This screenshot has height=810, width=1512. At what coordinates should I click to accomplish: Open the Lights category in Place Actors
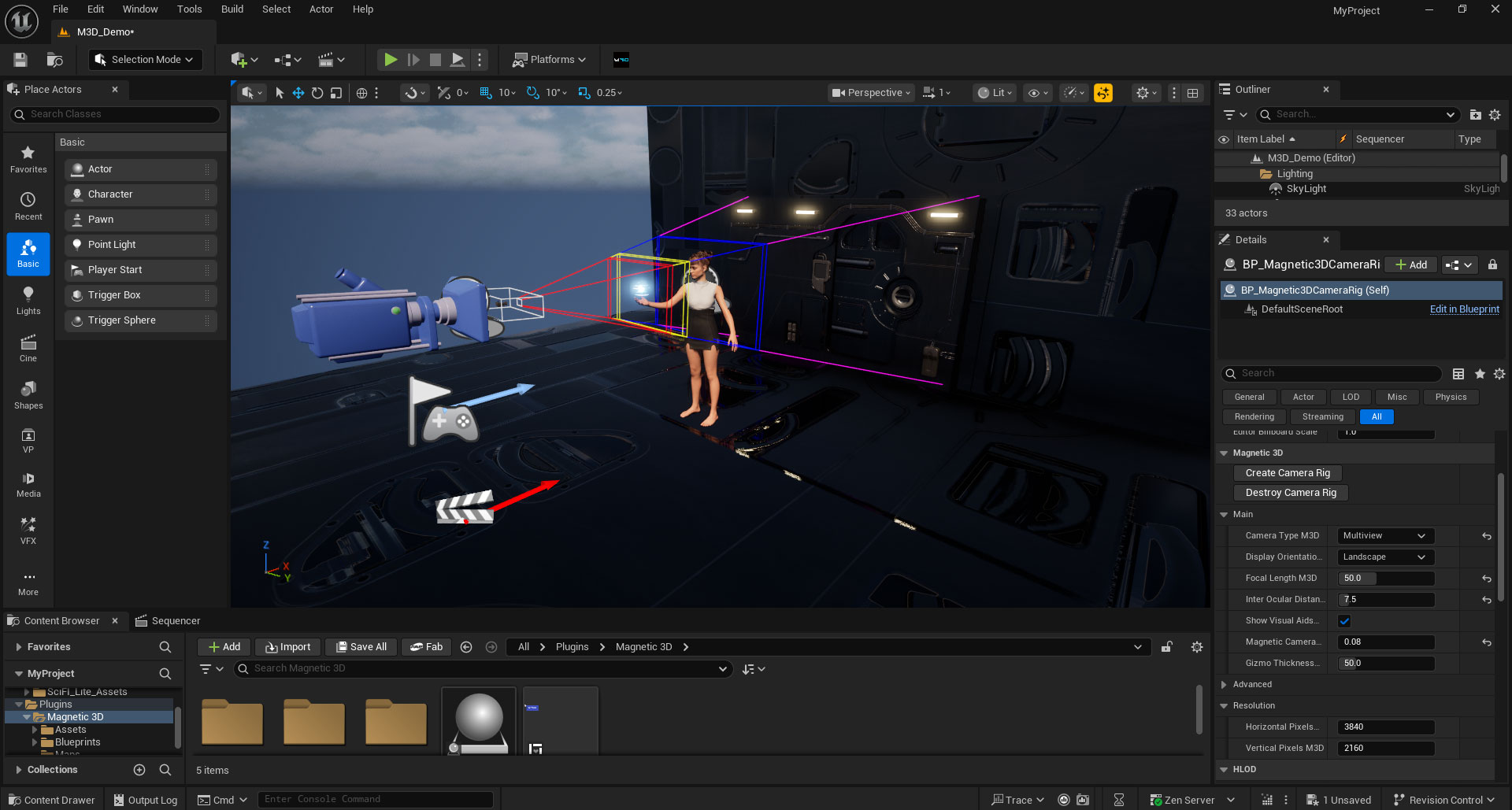click(28, 301)
